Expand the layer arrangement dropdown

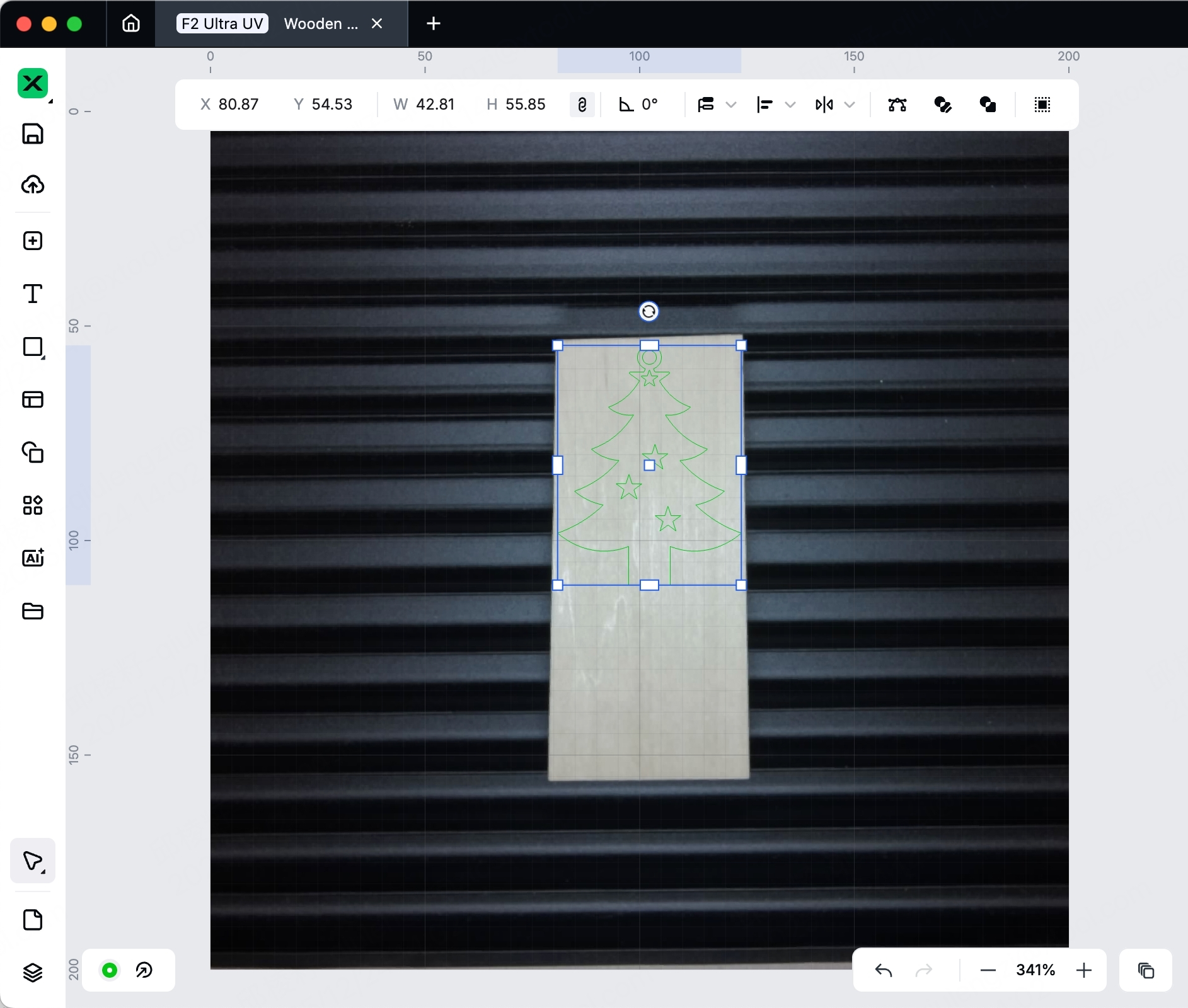731,105
